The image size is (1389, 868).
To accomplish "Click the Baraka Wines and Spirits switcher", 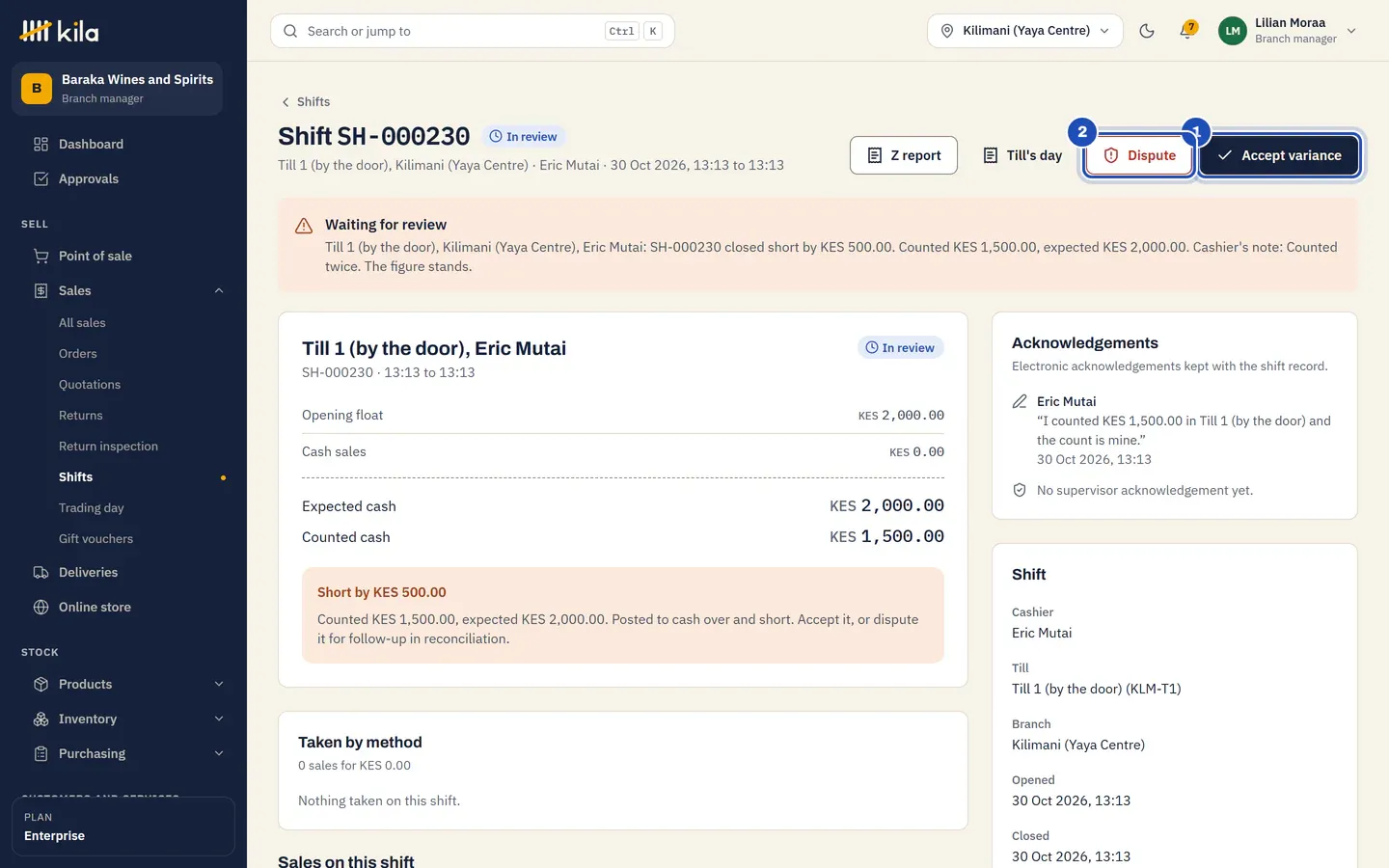I will pos(118,89).
